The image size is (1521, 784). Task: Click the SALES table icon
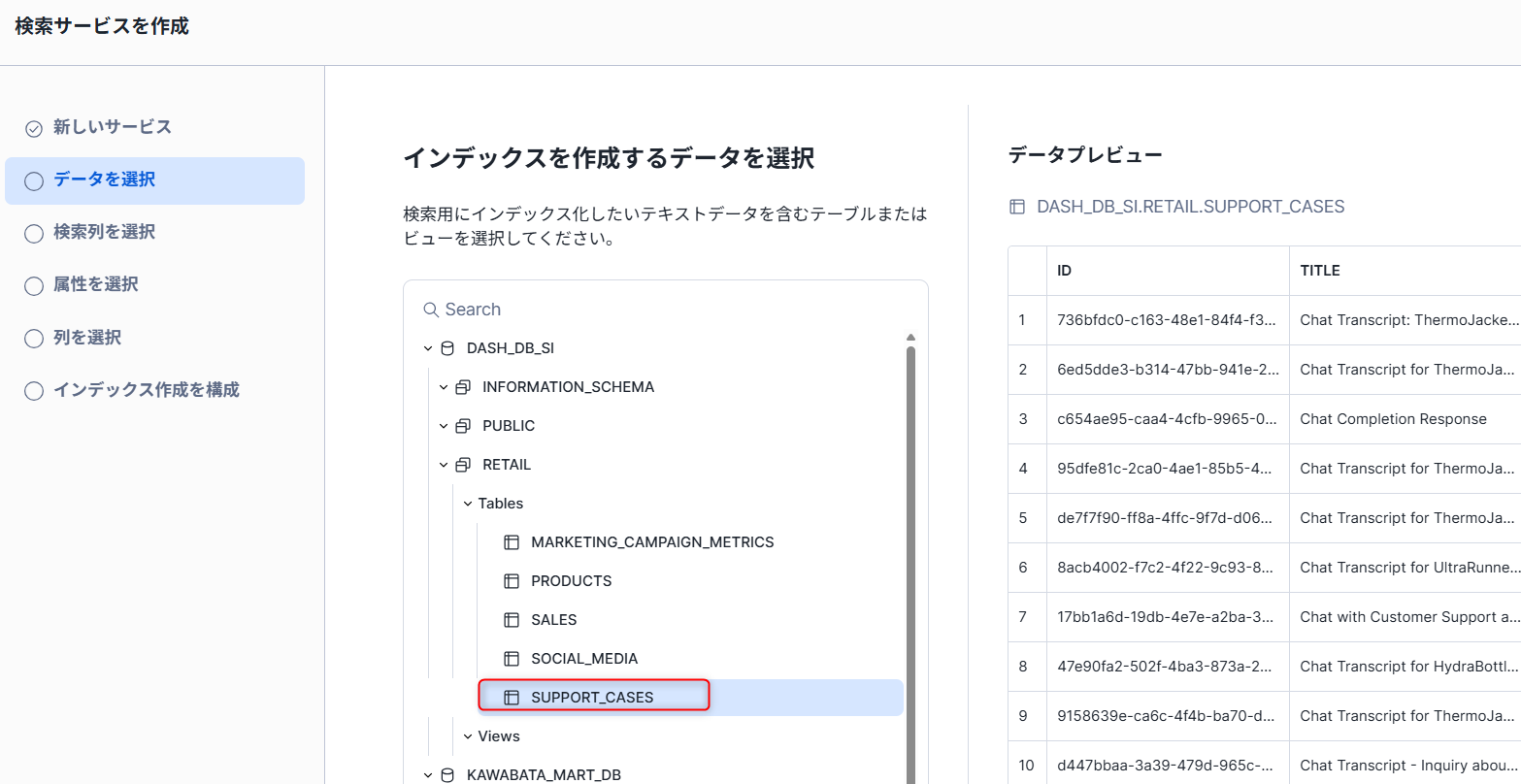[x=512, y=620]
